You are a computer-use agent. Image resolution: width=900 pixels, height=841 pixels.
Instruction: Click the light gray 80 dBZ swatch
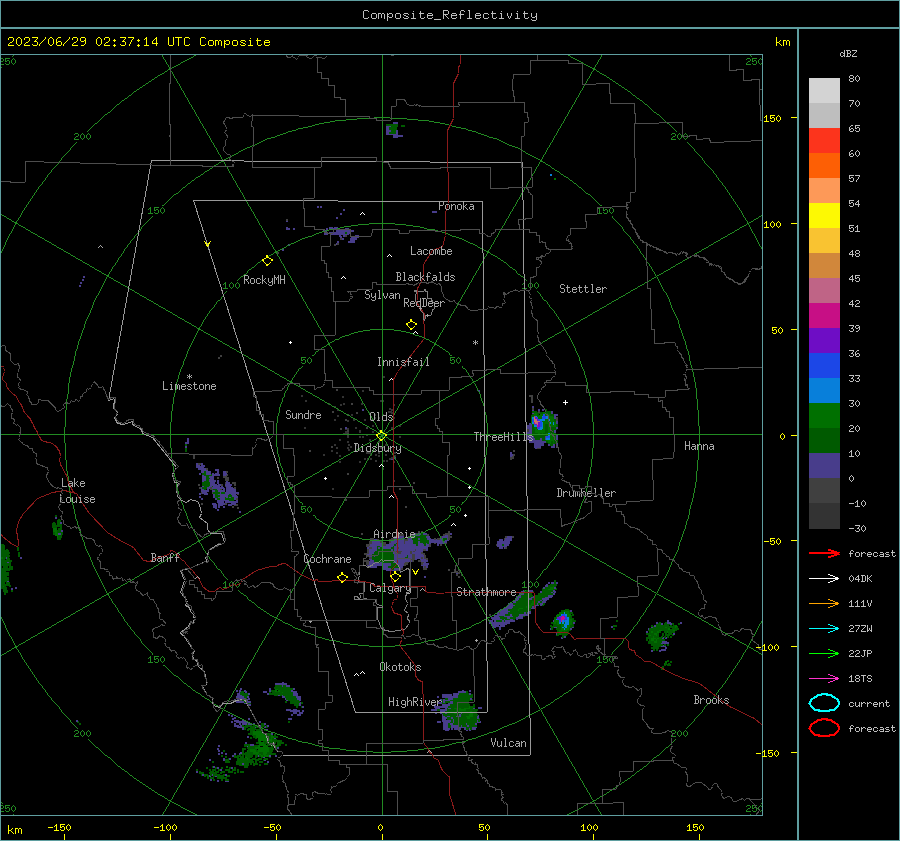(x=824, y=90)
